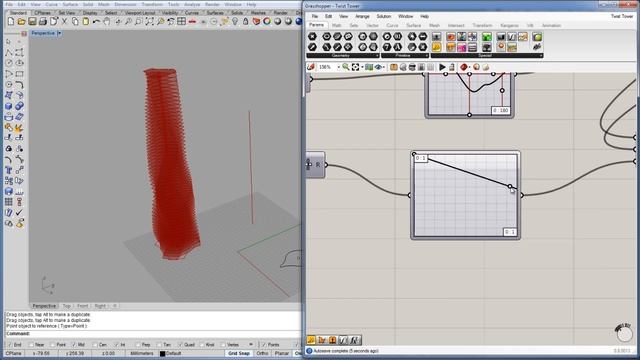Click the black Default layer color swatch

[162, 353]
